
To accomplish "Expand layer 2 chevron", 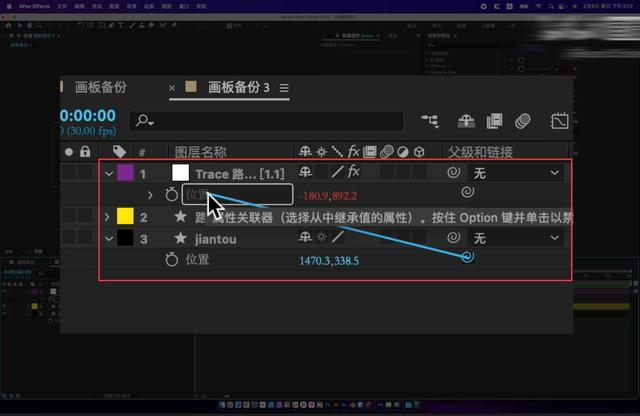I will tap(107, 217).
